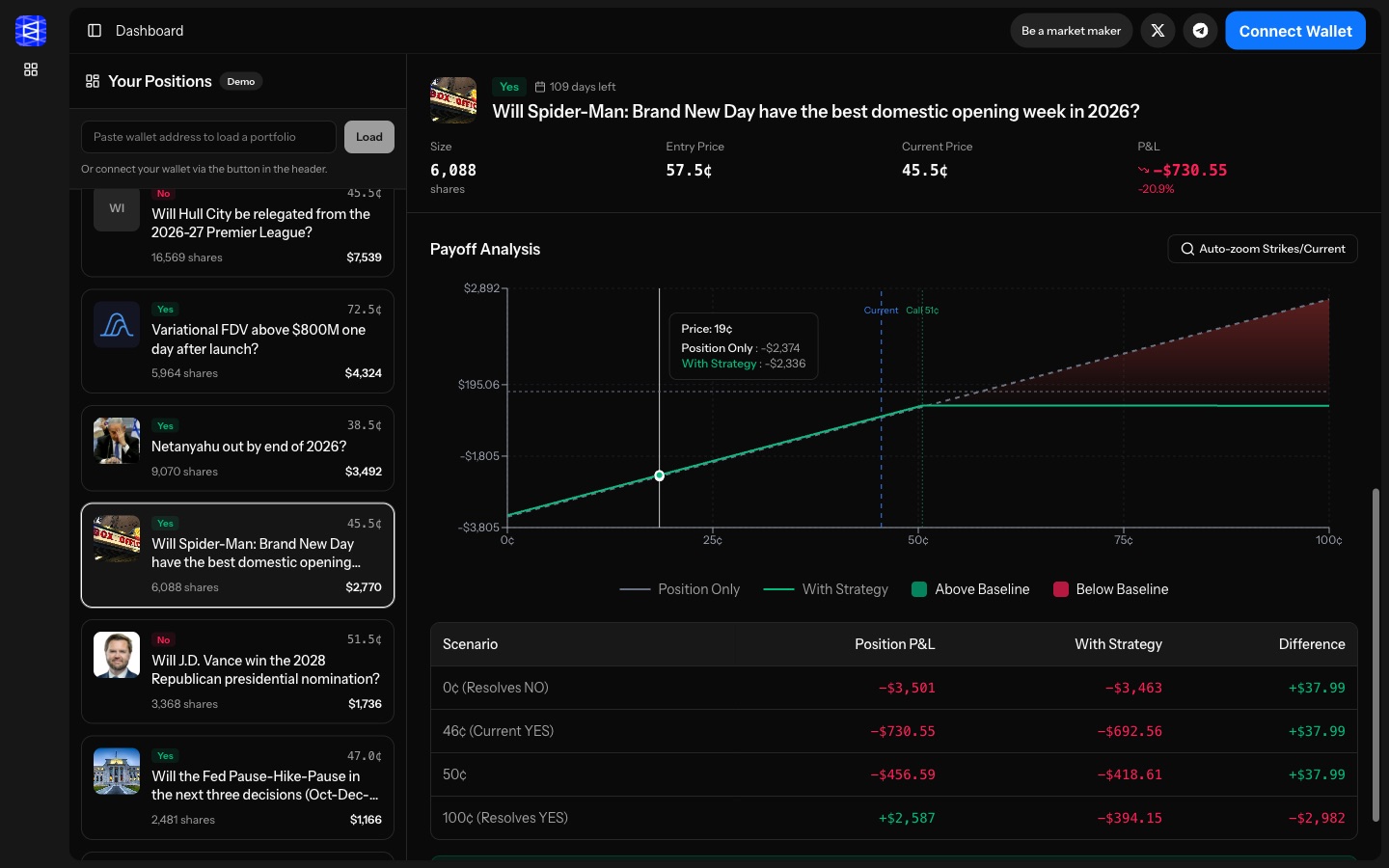The image size is (1389, 868).
Task: Open the Telegram icon button
Action: (1200, 31)
